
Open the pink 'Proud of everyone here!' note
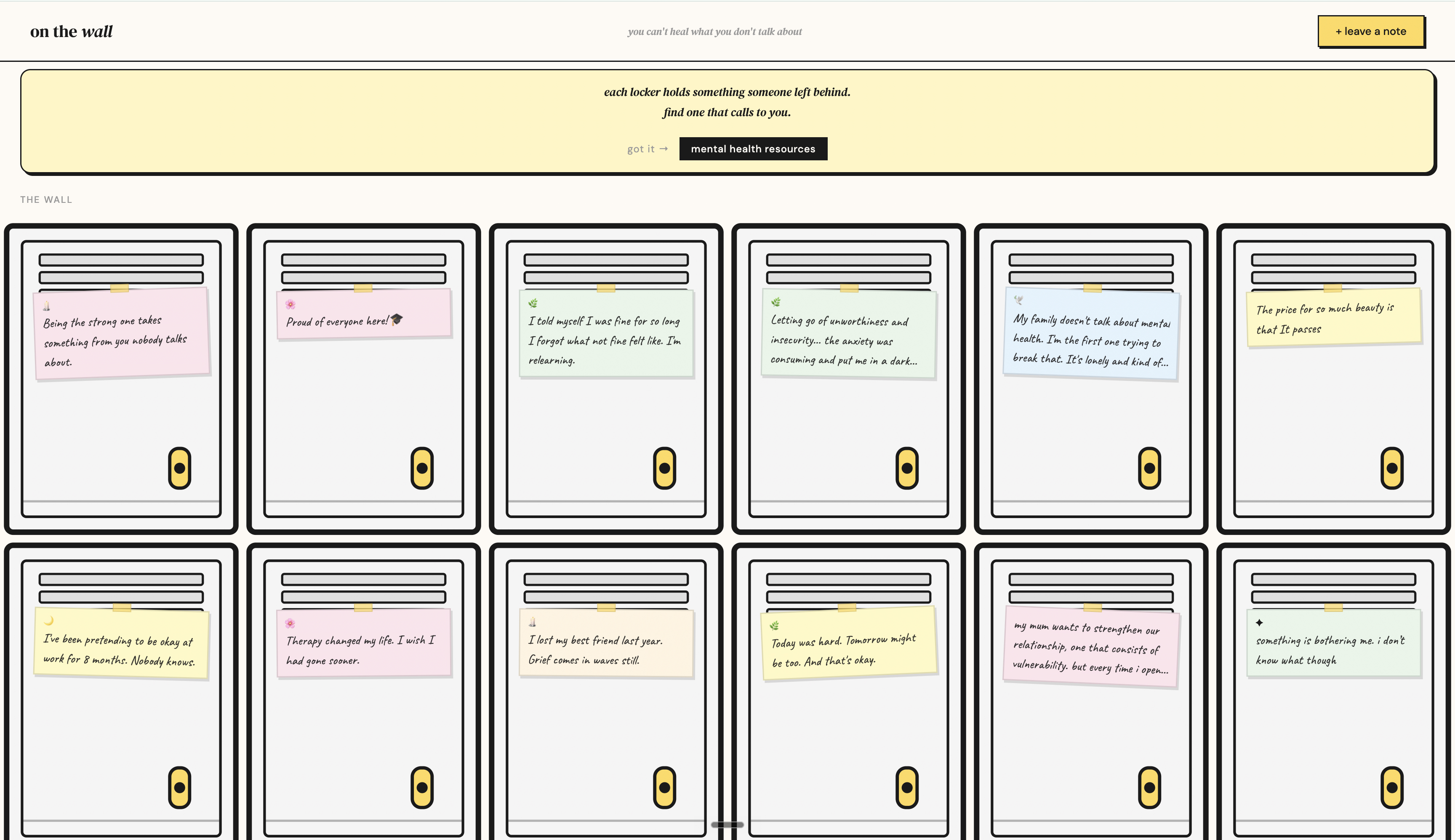pyautogui.click(x=364, y=315)
